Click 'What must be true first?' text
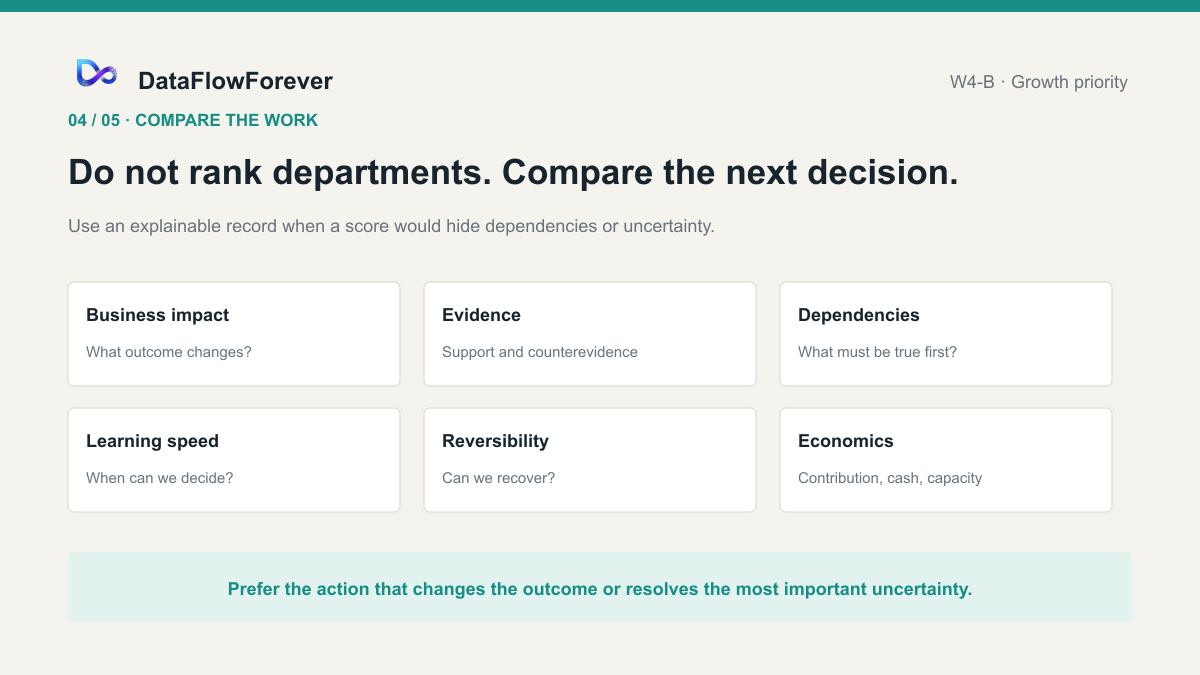The width and height of the screenshot is (1200, 675). 877,352
